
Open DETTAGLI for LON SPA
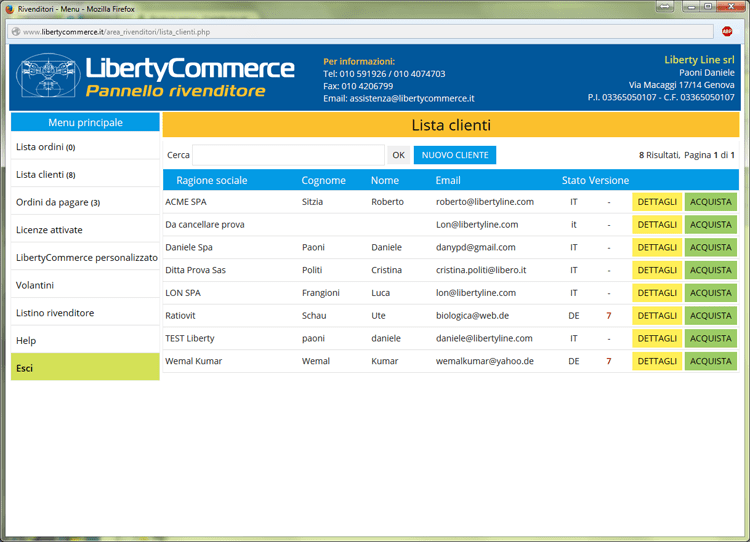tap(657, 293)
